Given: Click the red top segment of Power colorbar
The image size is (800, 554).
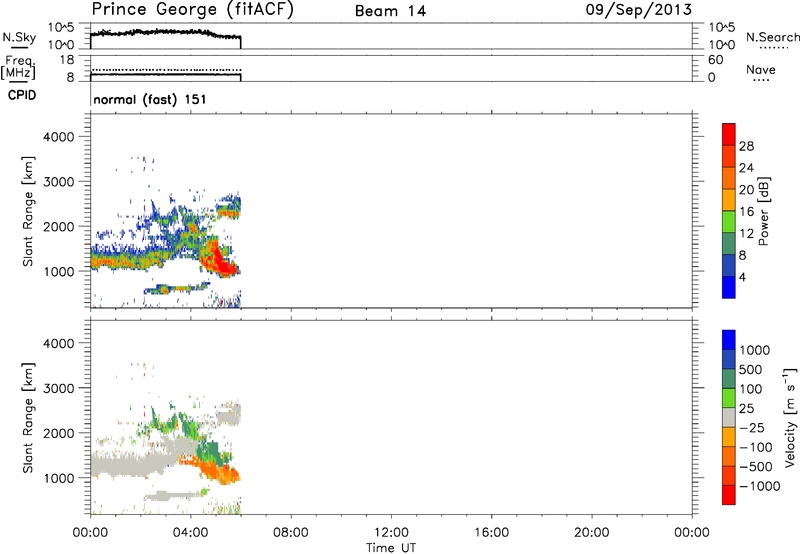Looking at the screenshot, I should (x=729, y=134).
